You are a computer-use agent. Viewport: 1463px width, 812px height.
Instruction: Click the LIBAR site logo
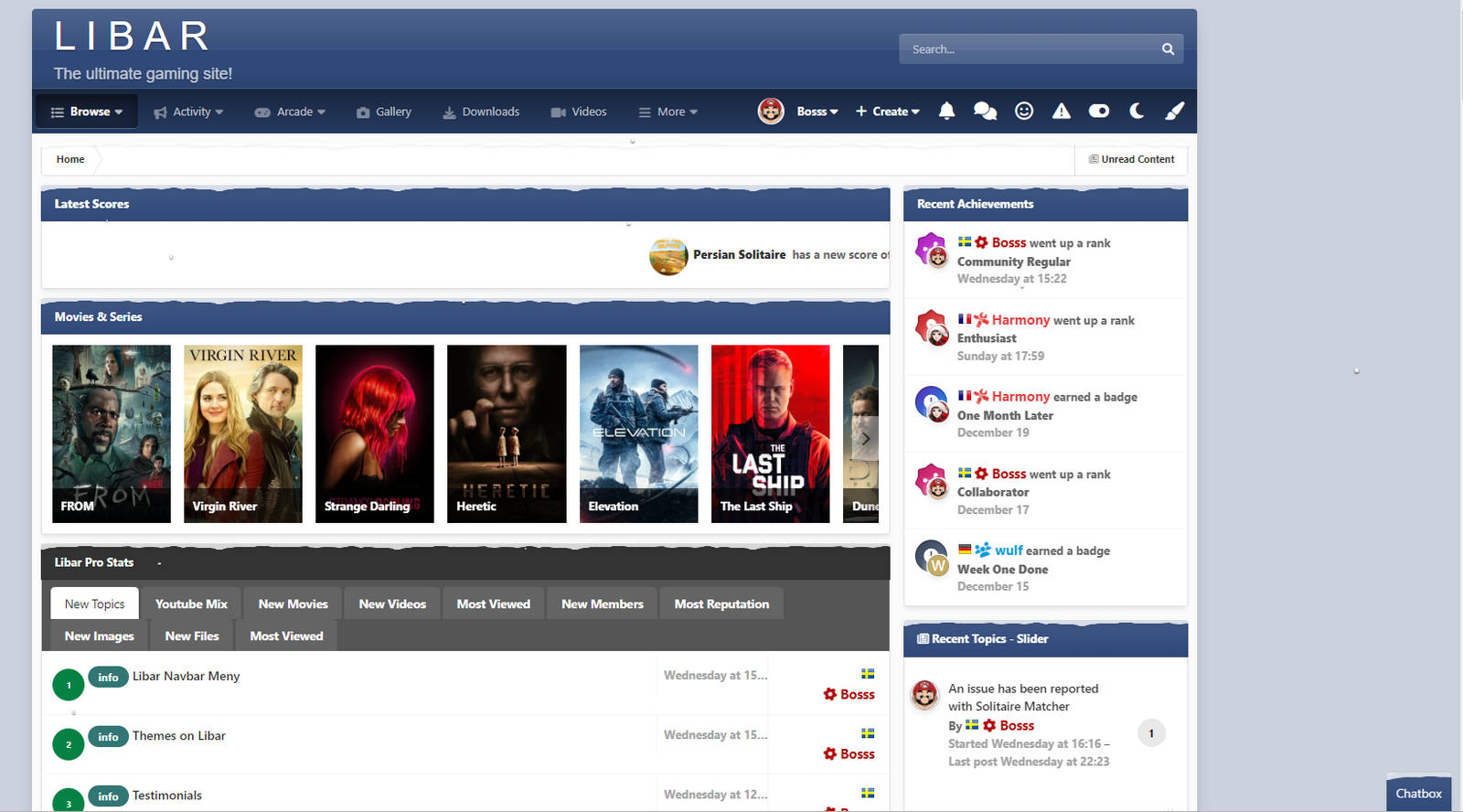[x=133, y=37]
